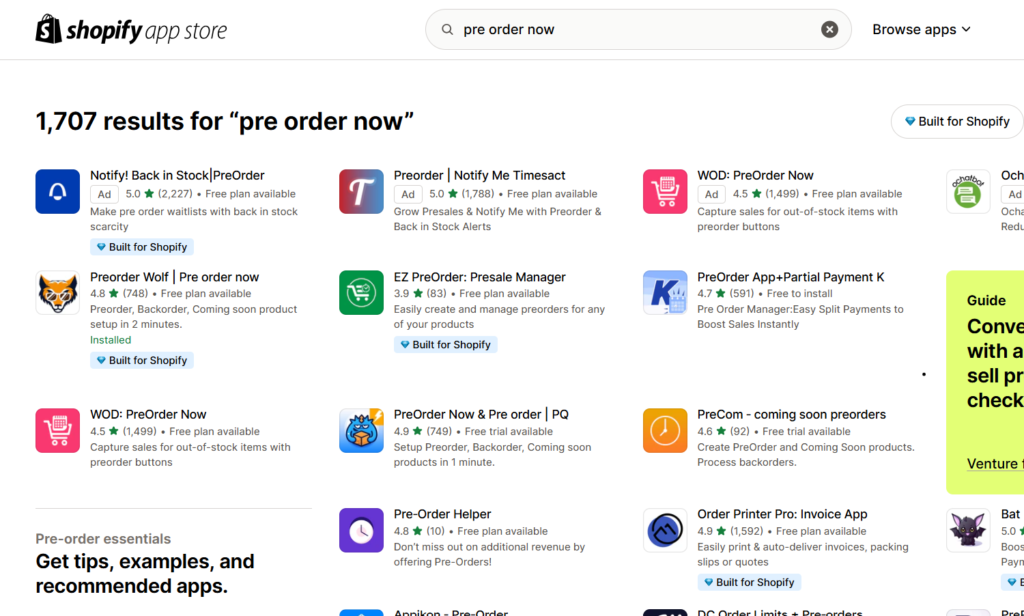Viewport: 1024px width, 616px height.
Task: Open the 'Notify! Back in Stock|PreOrder' app title
Action: click(177, 175)
